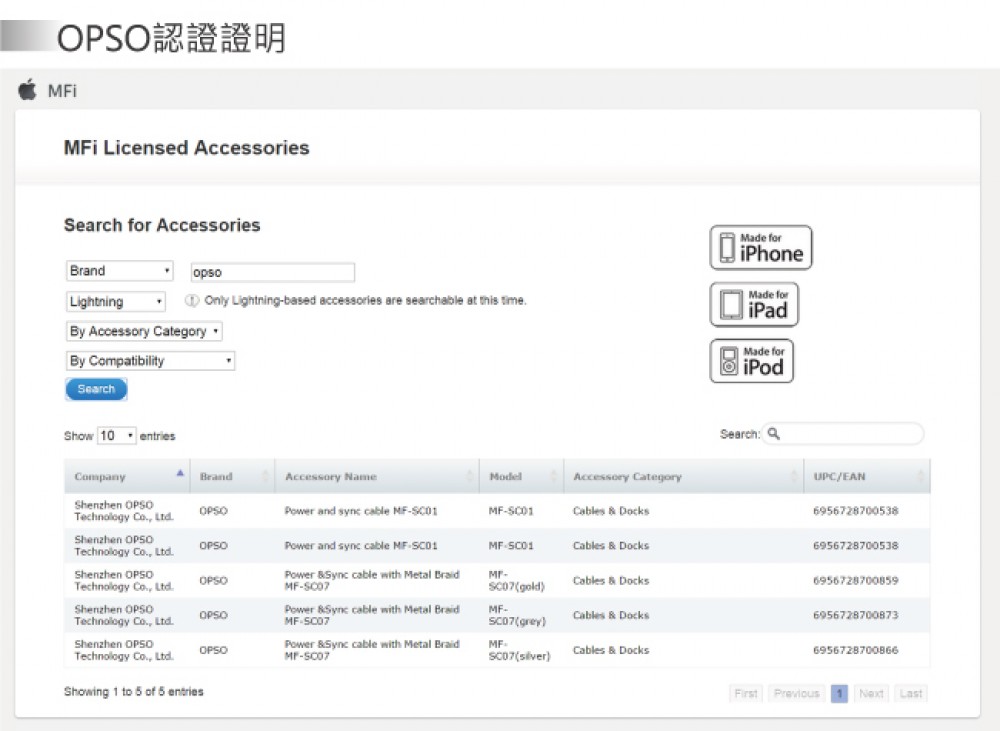The image size is (1000, 731).
Task: Click the brand text field containing opso
Action: pyautogui.click(x=272, y=272)
